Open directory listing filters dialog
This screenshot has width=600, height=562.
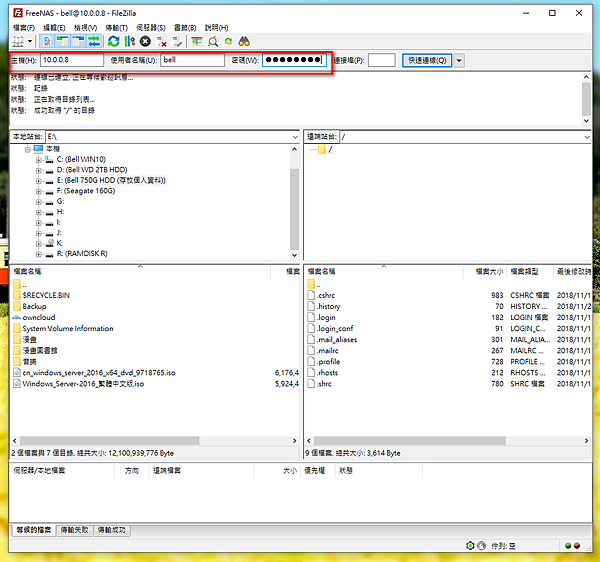pyautogui.click(x=197, y=41)
